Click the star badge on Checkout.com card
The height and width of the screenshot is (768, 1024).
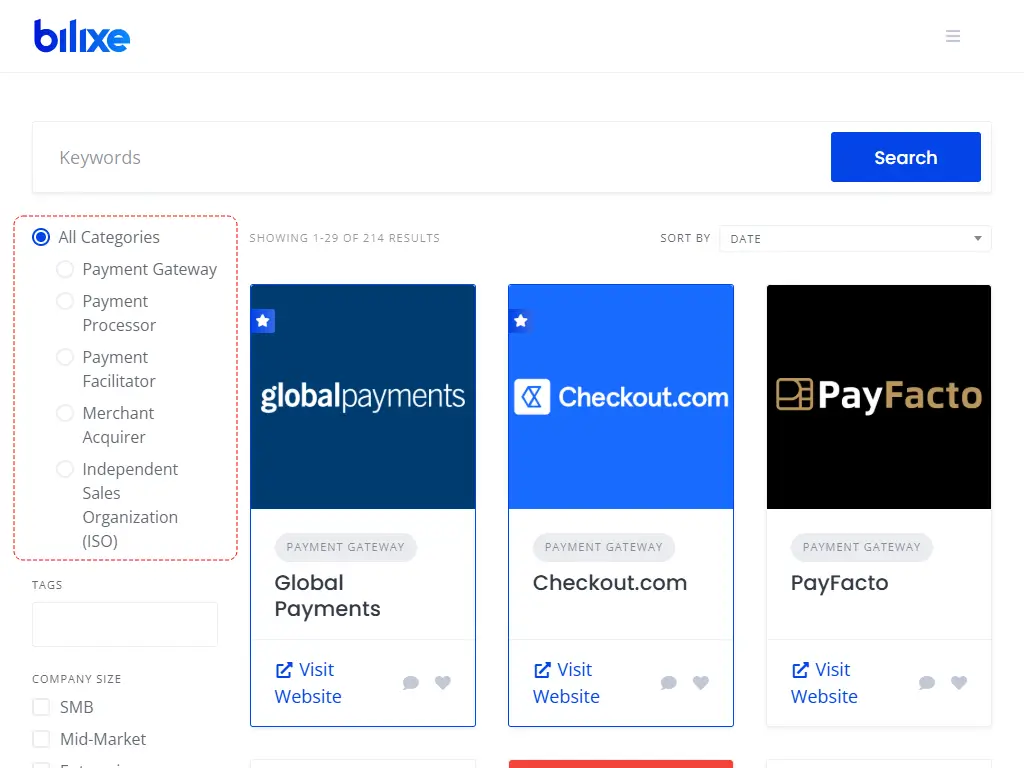coord(520,321)
